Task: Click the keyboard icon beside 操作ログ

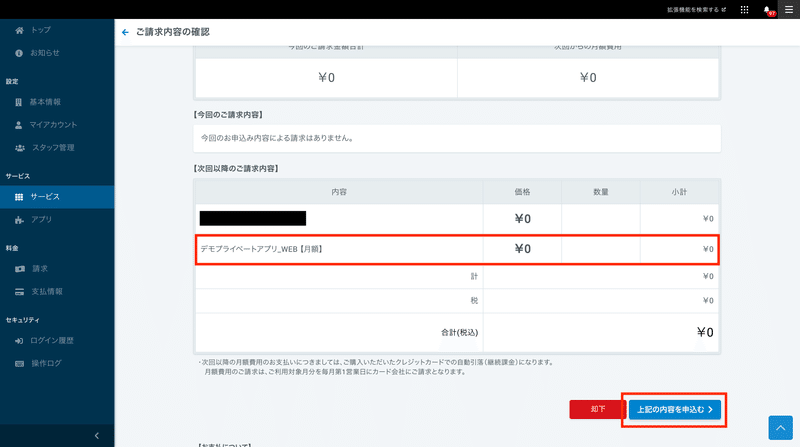Action: (19, 364)
